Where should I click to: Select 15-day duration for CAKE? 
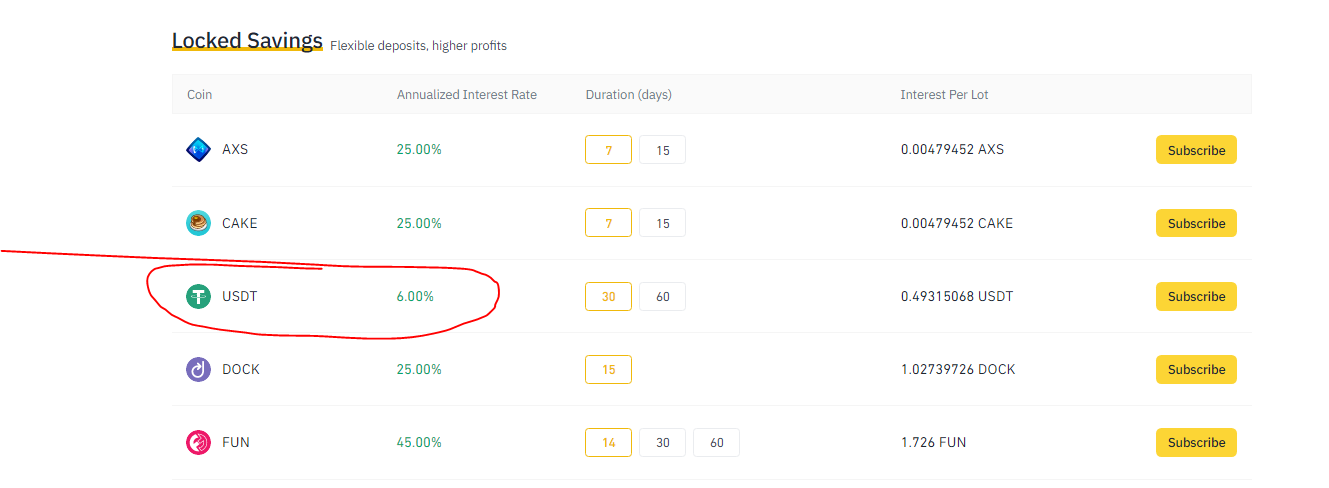coord(662,223)
